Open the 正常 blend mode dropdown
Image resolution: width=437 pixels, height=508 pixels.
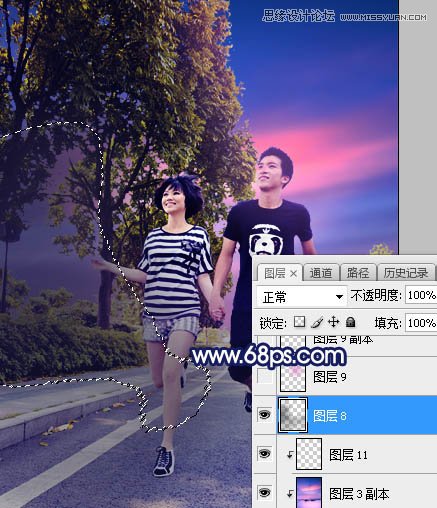click(x=302, y=296)
